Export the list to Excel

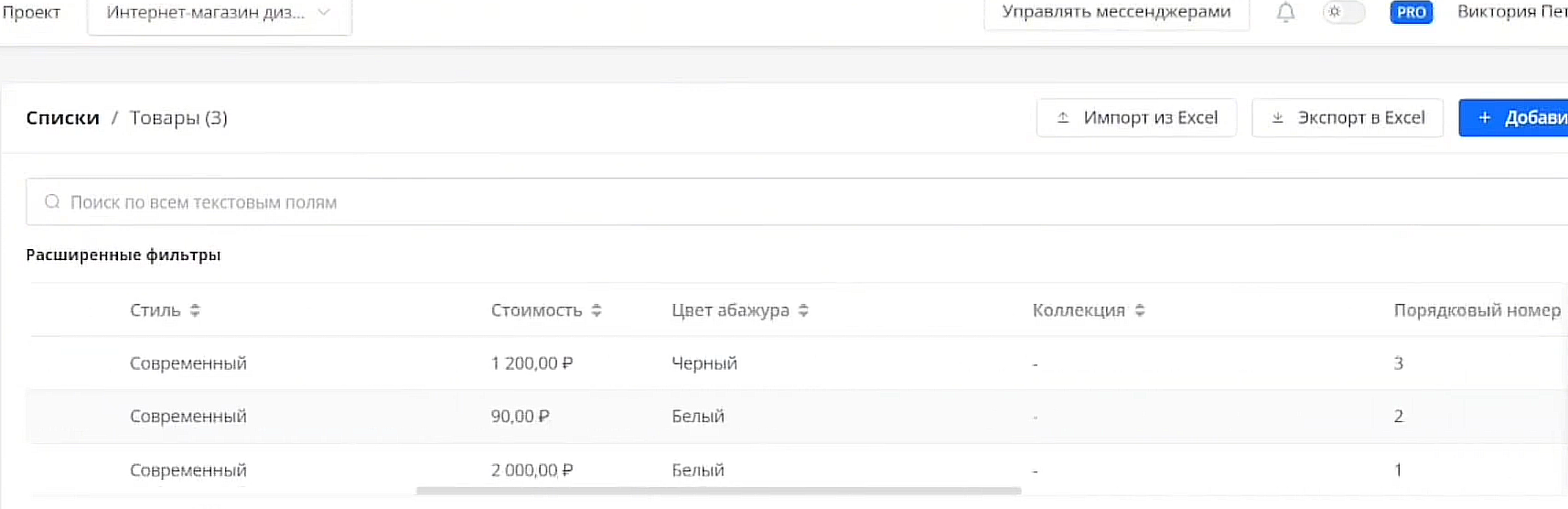point(1347,118)
